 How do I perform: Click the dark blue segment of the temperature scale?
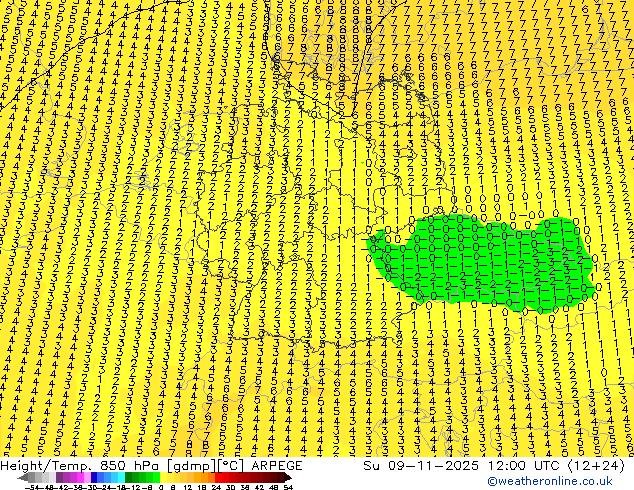(x=94, y=477)
